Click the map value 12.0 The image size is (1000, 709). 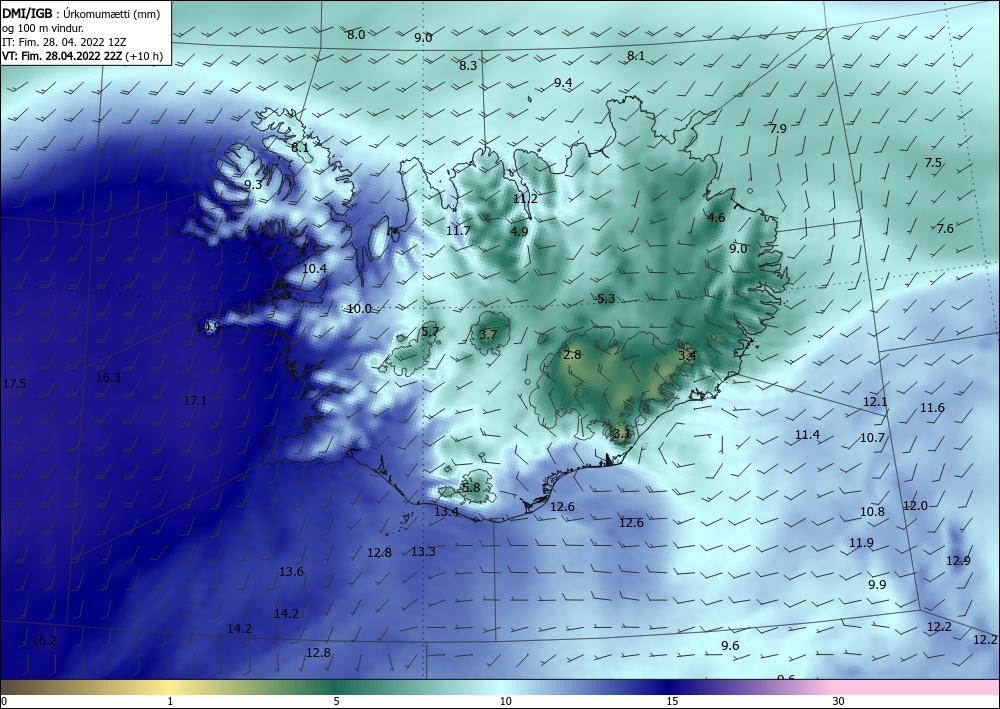point(915,506)
